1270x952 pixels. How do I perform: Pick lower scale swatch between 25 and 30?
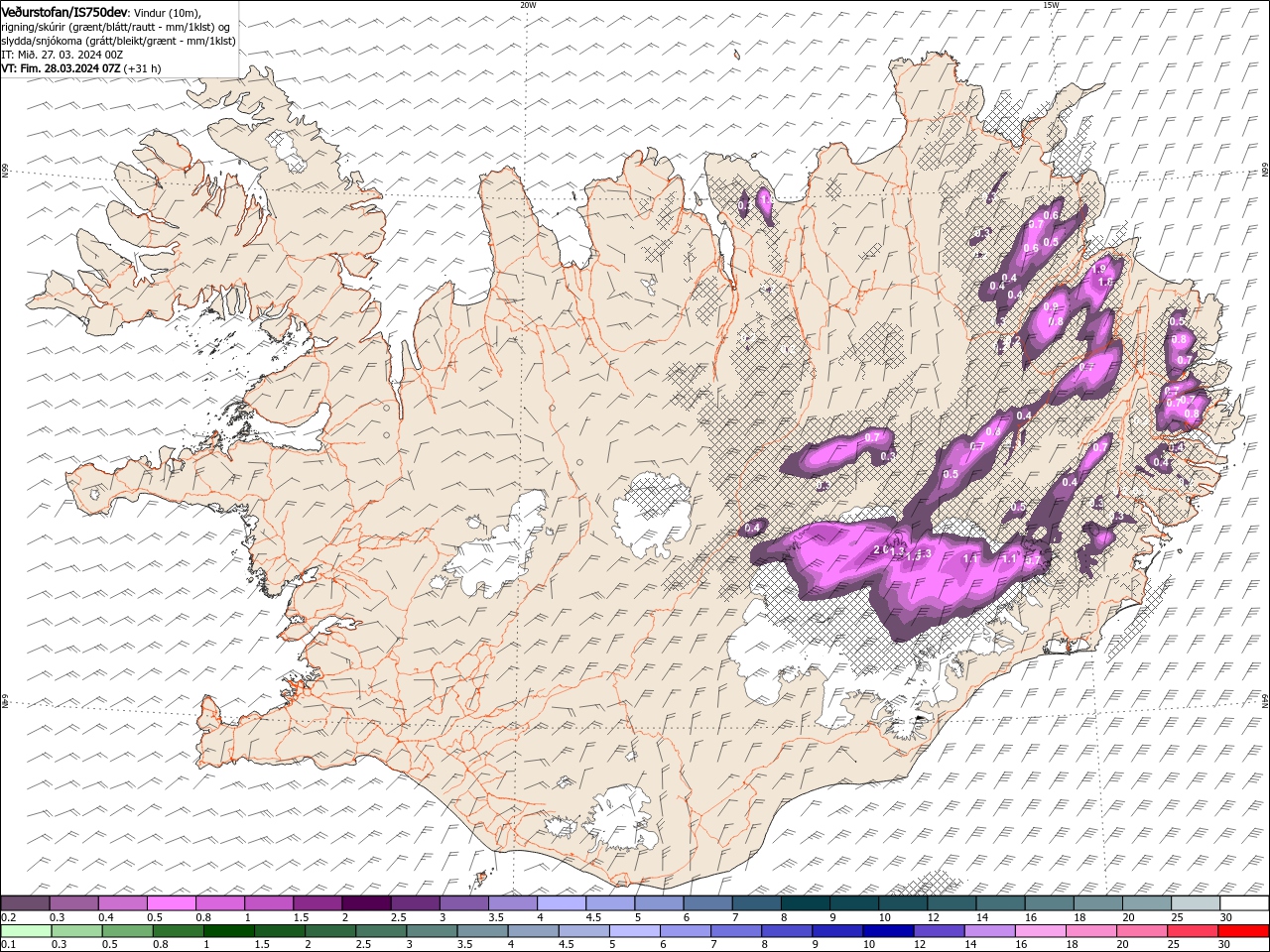[x=1193, y=931]
